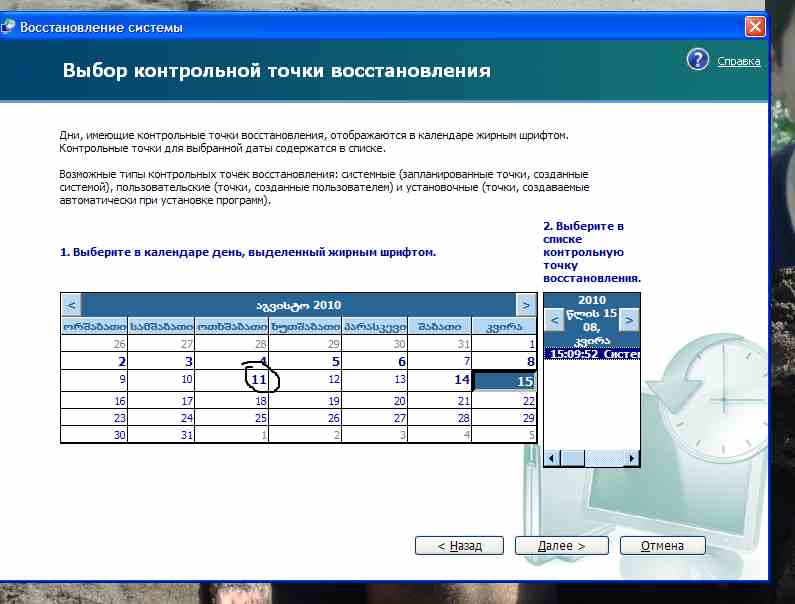795x604 pixels.
Task: Go to previous month in calendar
Action: coord(71,305)
